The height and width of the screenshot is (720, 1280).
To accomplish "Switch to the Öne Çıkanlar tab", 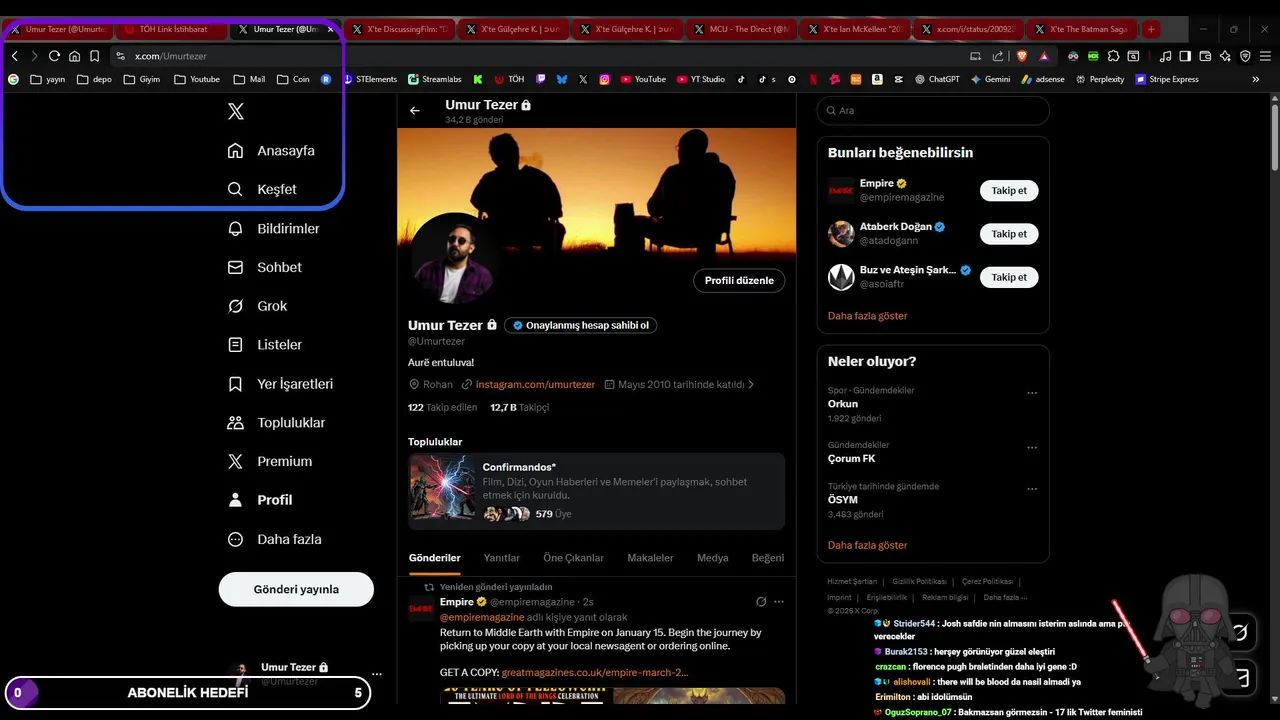I will pos(574,558).
